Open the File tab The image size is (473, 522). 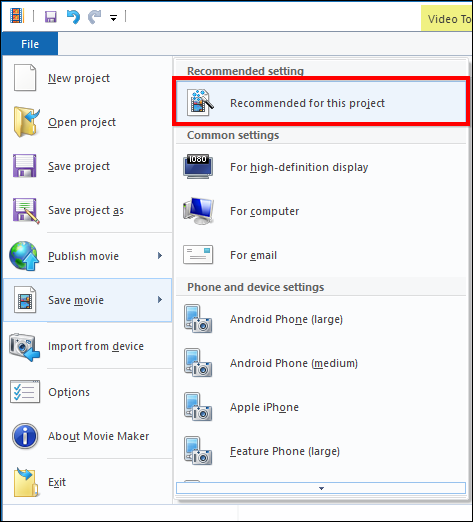[x=30, y=44]
